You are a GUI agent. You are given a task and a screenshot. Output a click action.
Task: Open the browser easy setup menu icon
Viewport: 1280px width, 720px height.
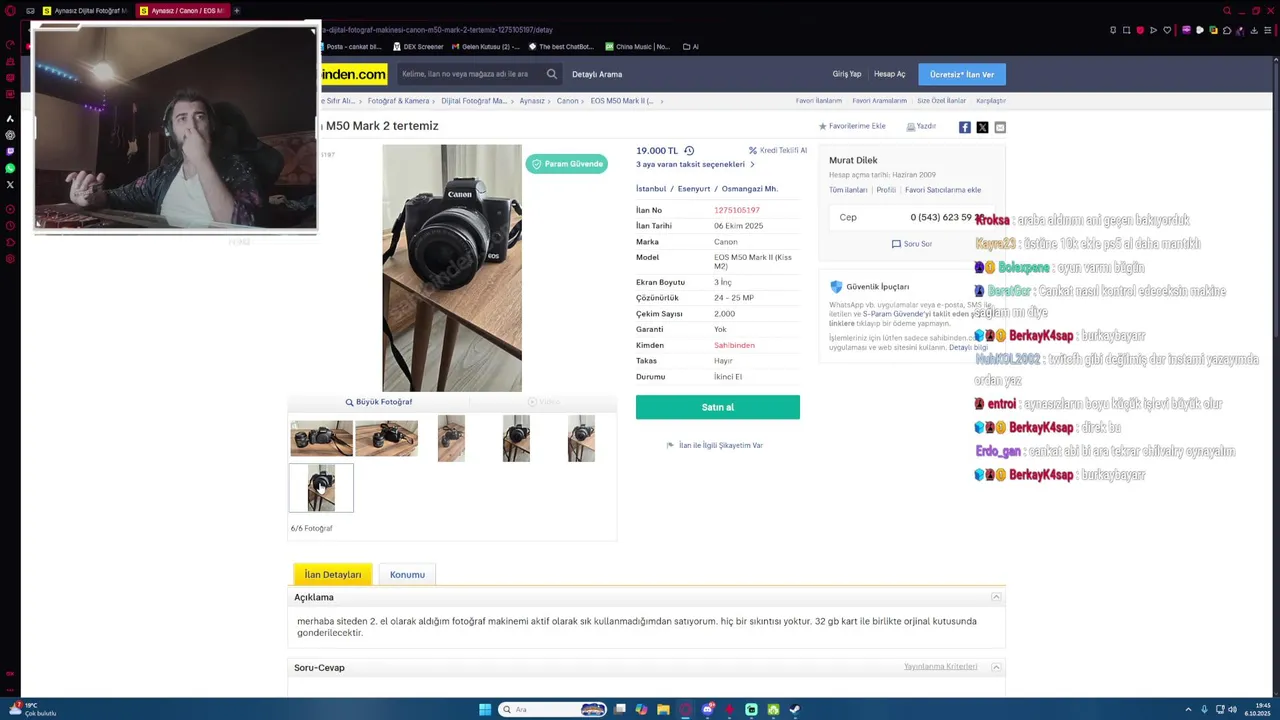[x=1268, y=30]
